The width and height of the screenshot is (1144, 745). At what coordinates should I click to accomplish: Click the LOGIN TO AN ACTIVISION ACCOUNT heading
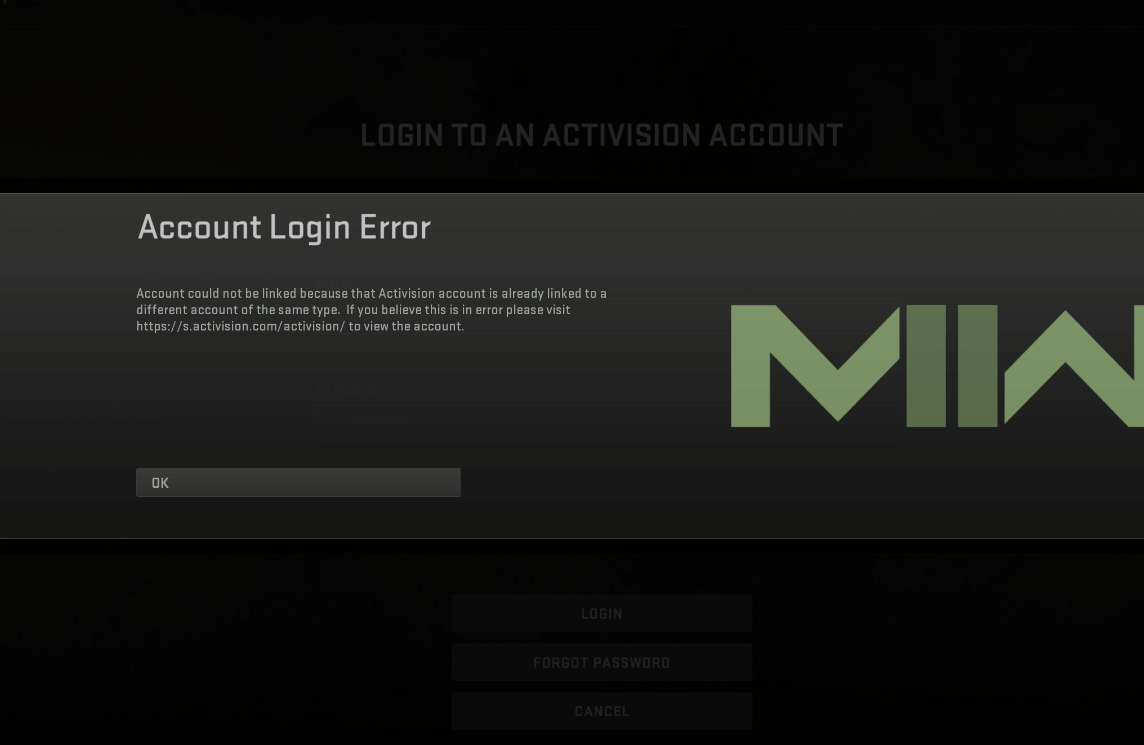pos(601,136)
